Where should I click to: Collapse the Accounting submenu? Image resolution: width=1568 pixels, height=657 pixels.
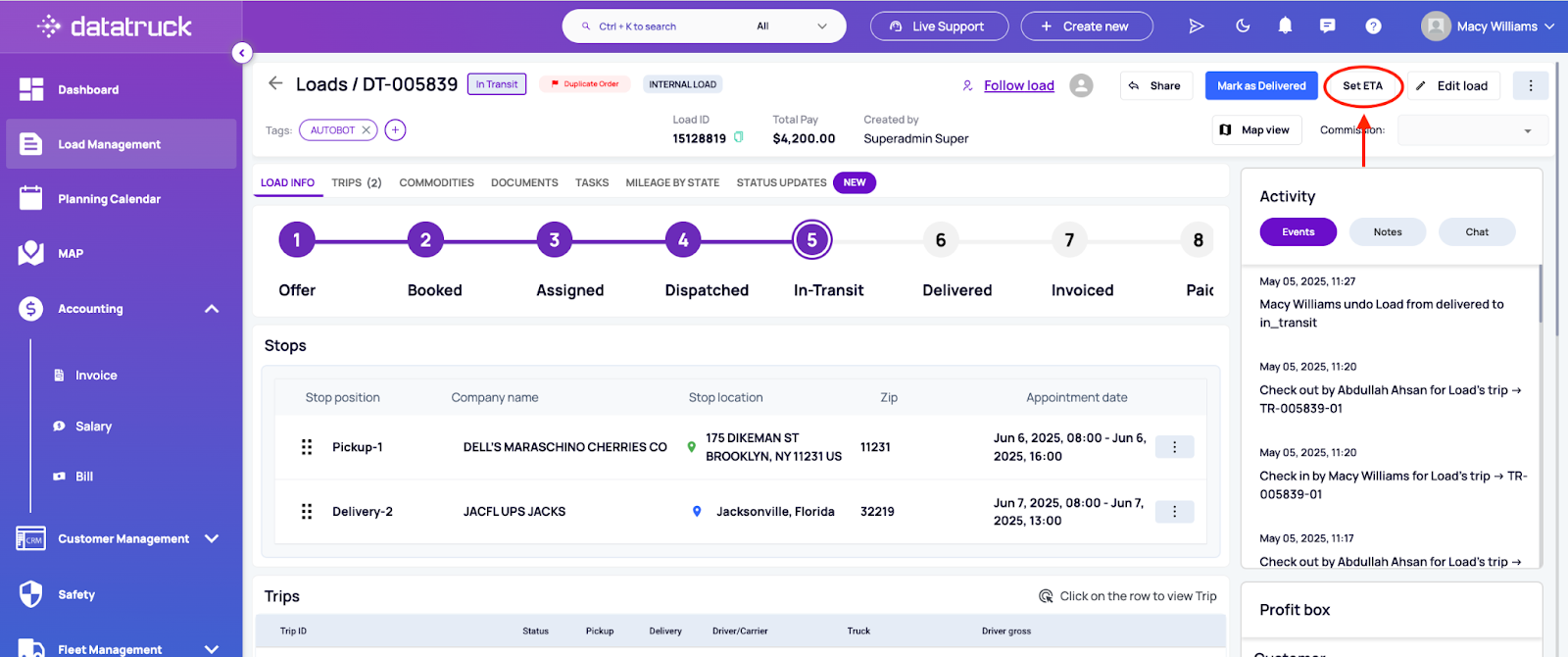(212, 309)
